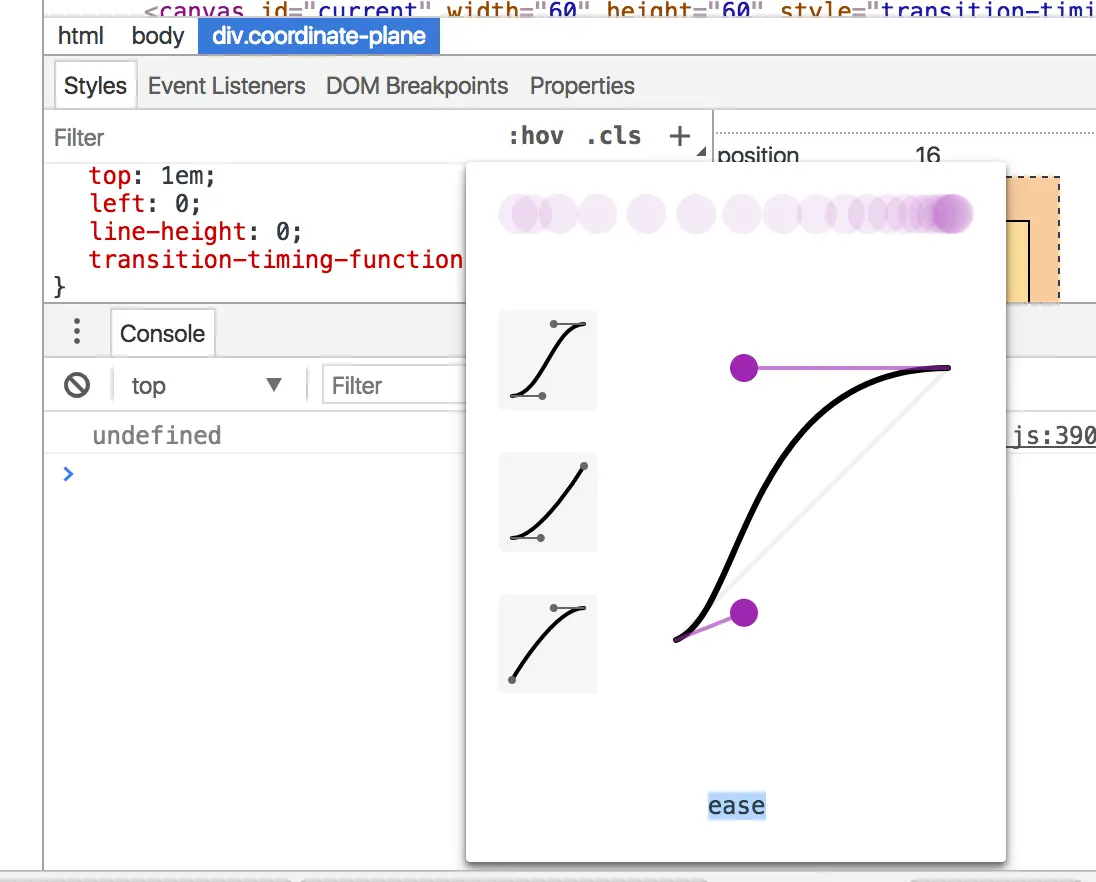Select the ease-in curve preset thumbnail
1096x882 pixels.
548,502
